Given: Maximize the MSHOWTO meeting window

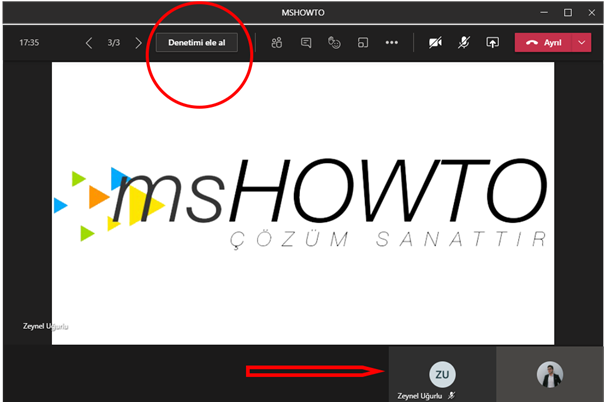Looking at the screenshot, I should pos(568,13).
